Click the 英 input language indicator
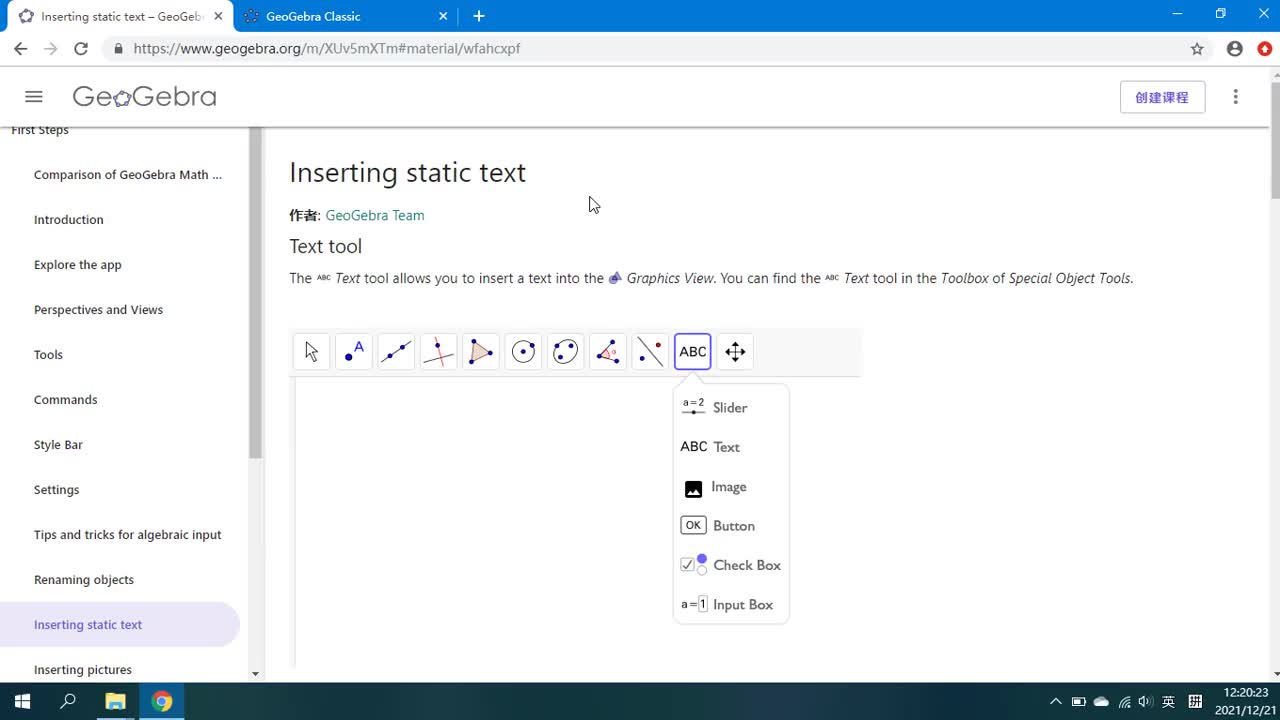The width and height of the screenshot is (1280, 720). (x=1168, y=702)
